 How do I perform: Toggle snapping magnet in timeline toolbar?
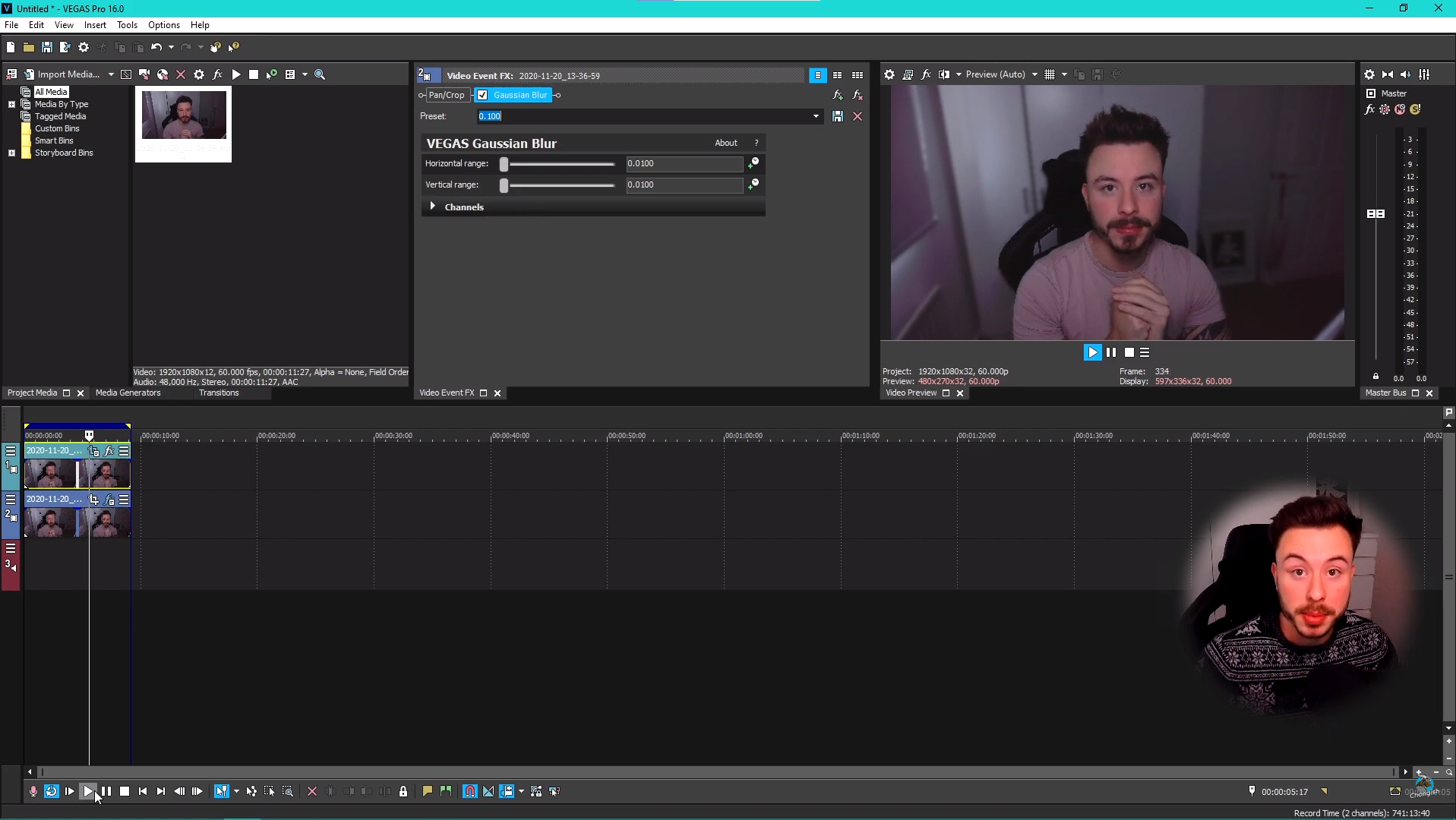point(469,791)
